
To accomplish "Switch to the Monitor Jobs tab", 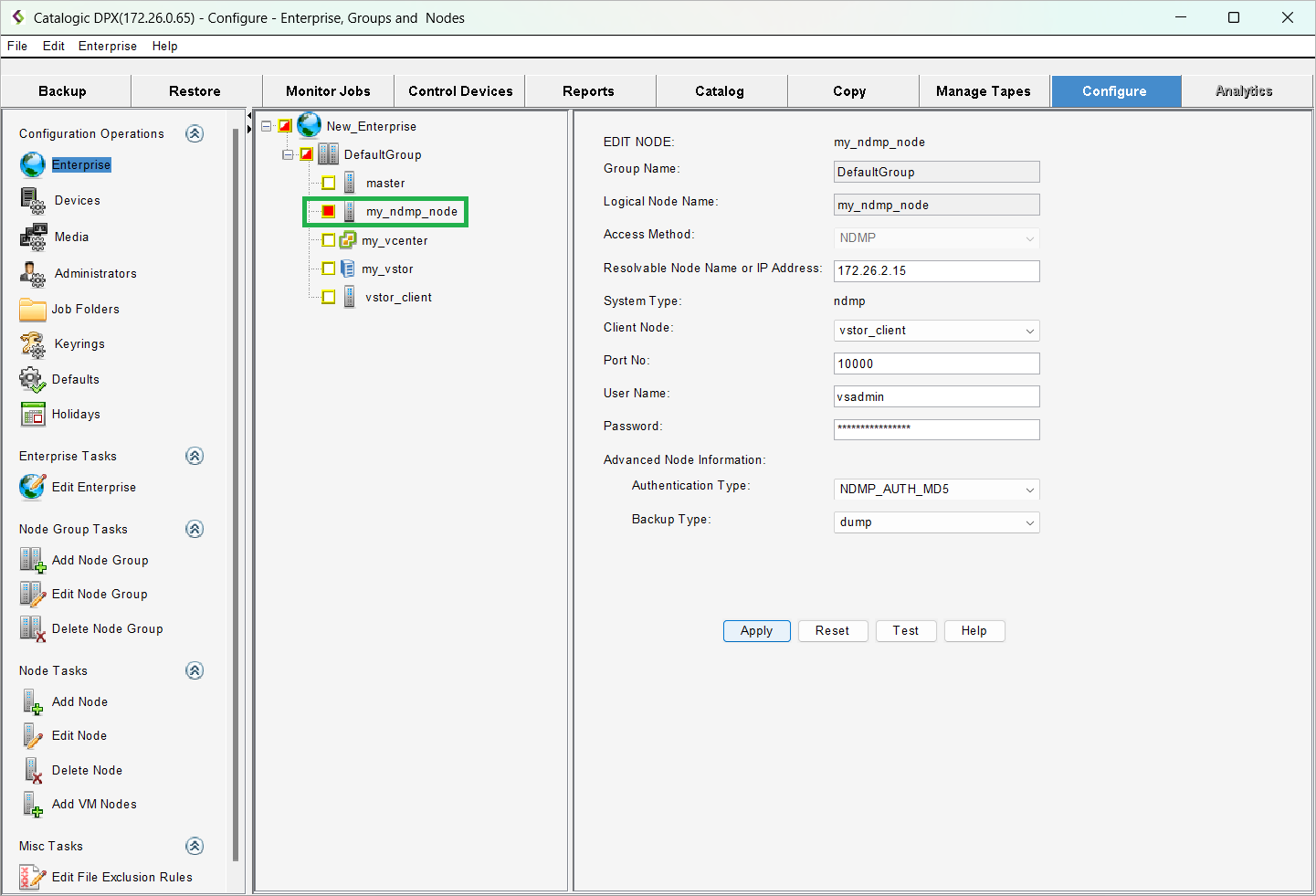I will [x=328, y=91].
